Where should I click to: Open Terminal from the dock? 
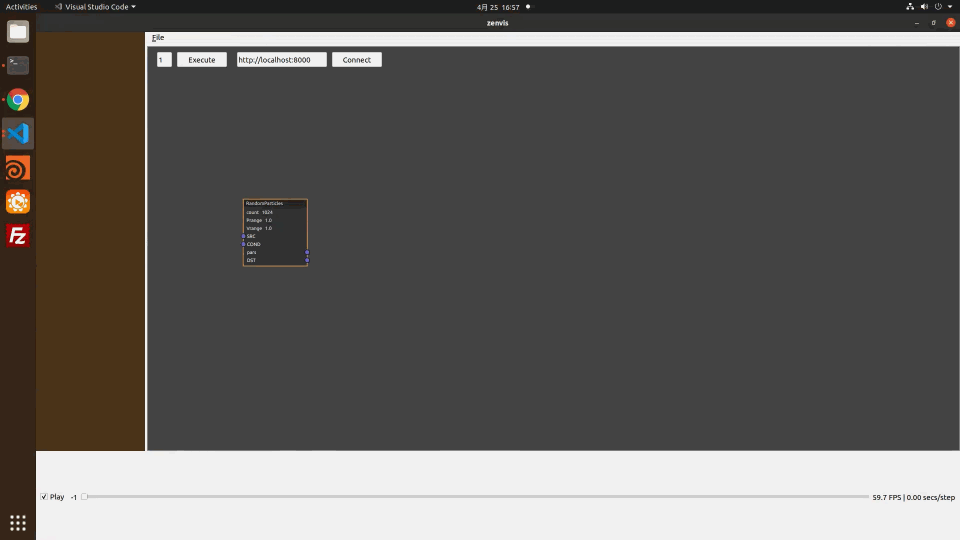[x=18, y=65]
